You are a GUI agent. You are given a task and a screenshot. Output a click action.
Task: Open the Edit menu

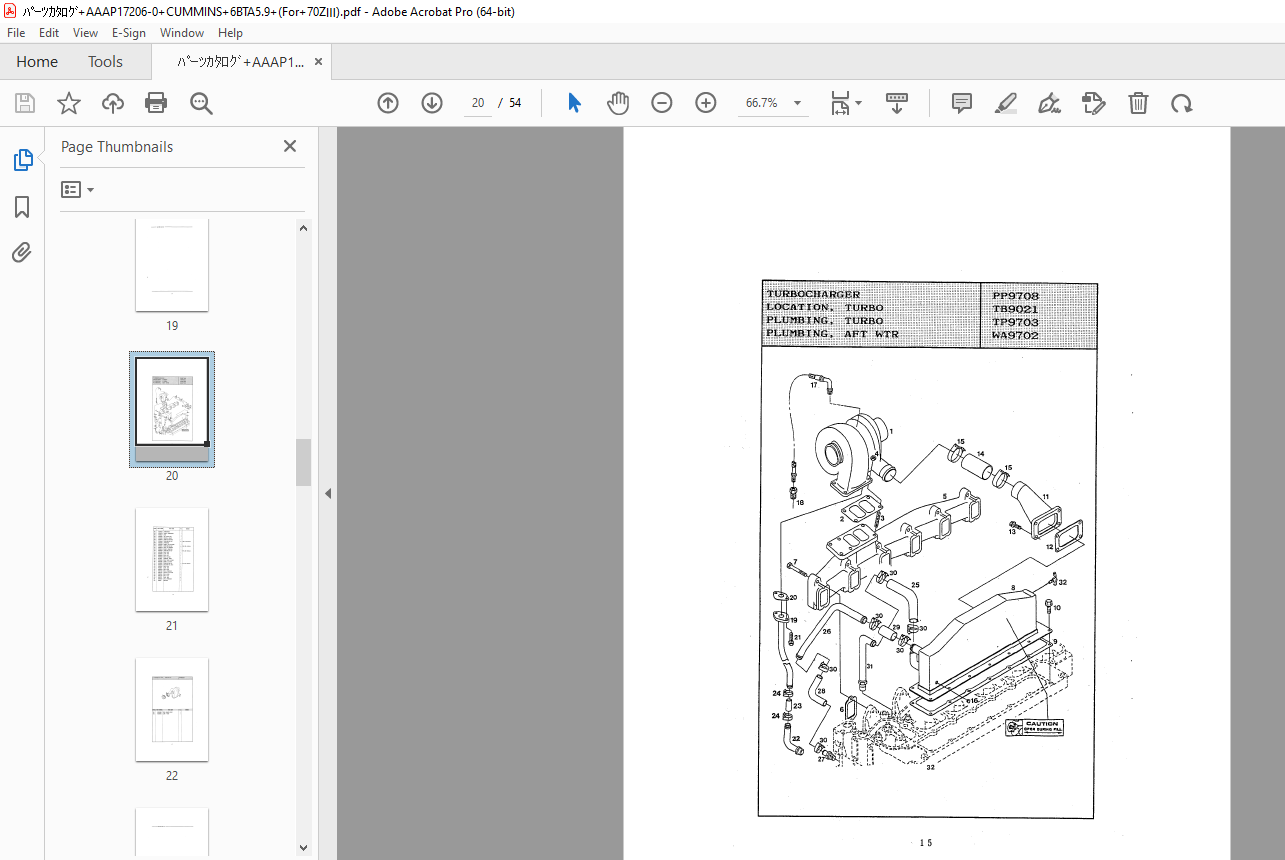point(49,33)
